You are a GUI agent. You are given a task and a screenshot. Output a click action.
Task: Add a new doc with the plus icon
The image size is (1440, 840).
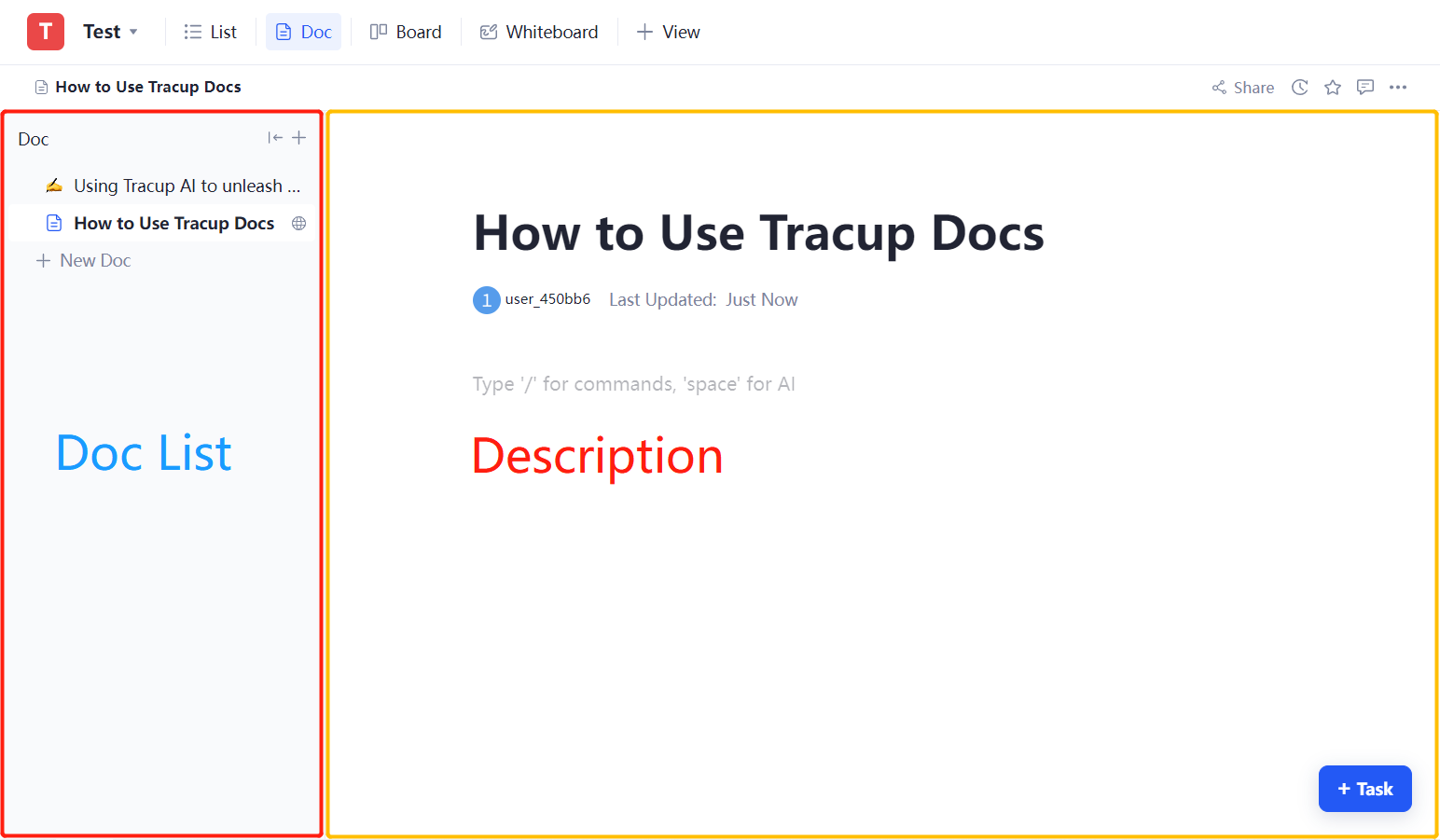tap(298, 137)
